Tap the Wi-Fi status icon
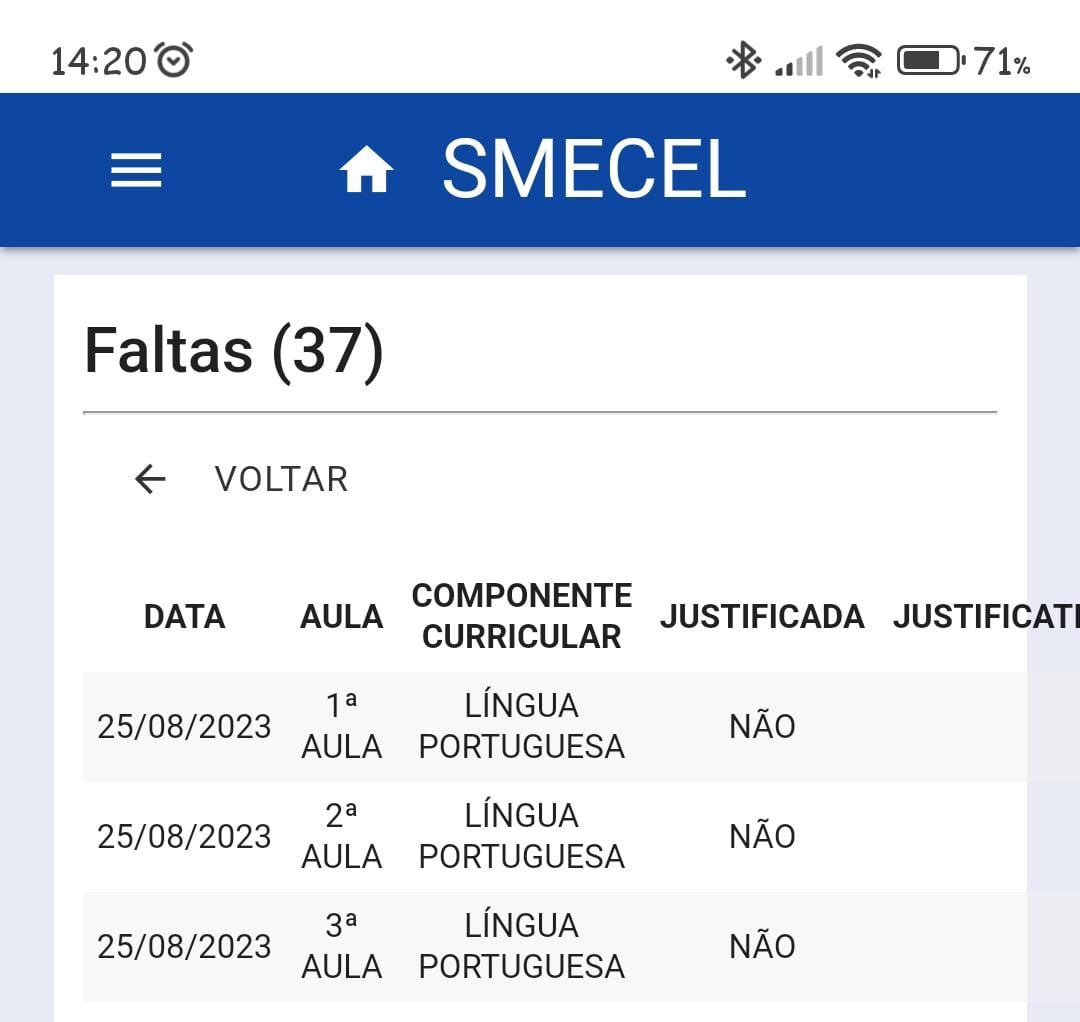This screenshot has width=1080, height=1022. click(x=858, y=61)
